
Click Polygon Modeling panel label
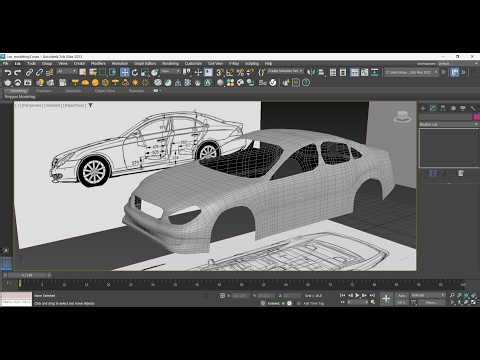(20, 97)
